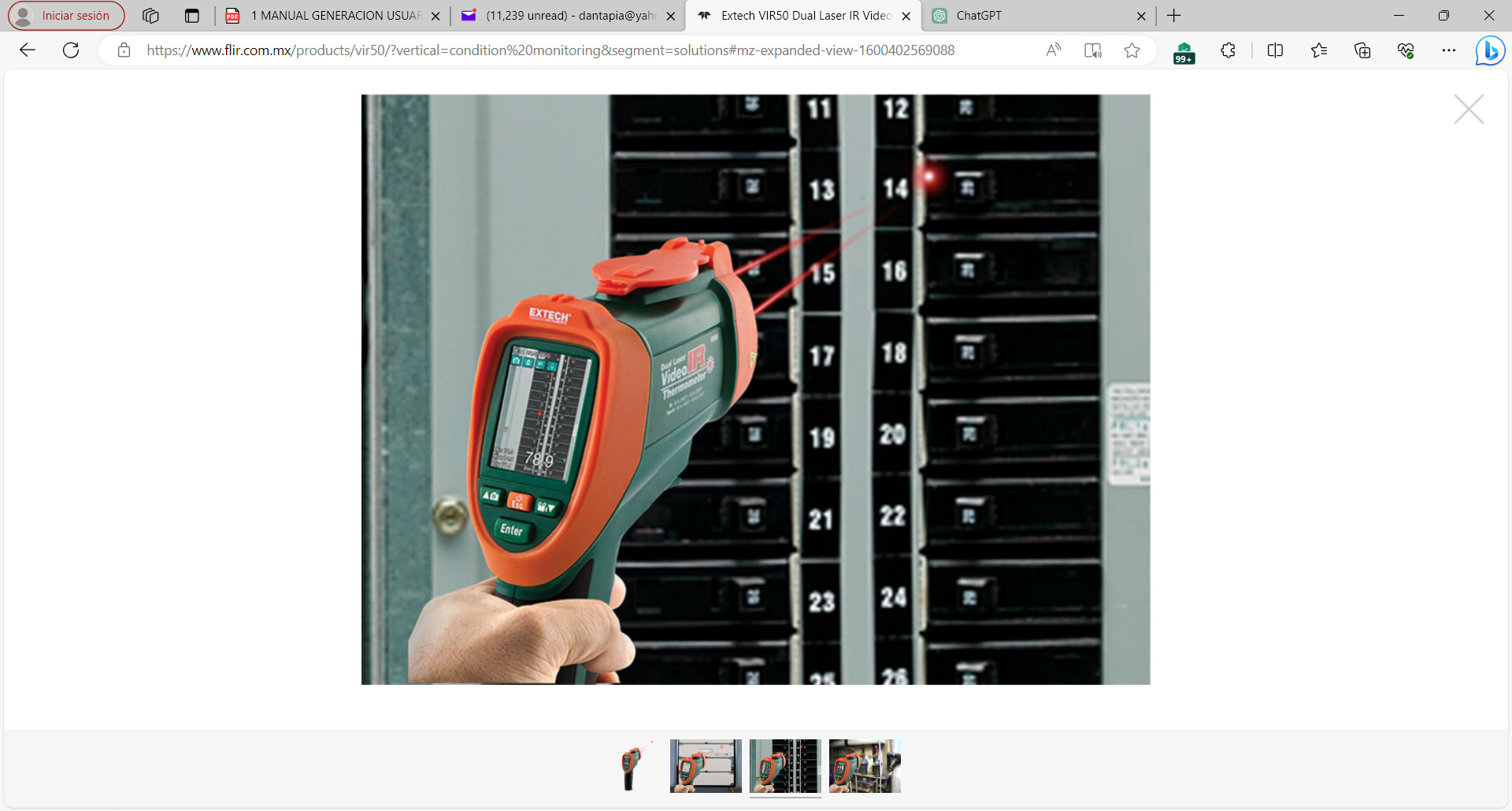Open the Collections icon

(1362, 50)
